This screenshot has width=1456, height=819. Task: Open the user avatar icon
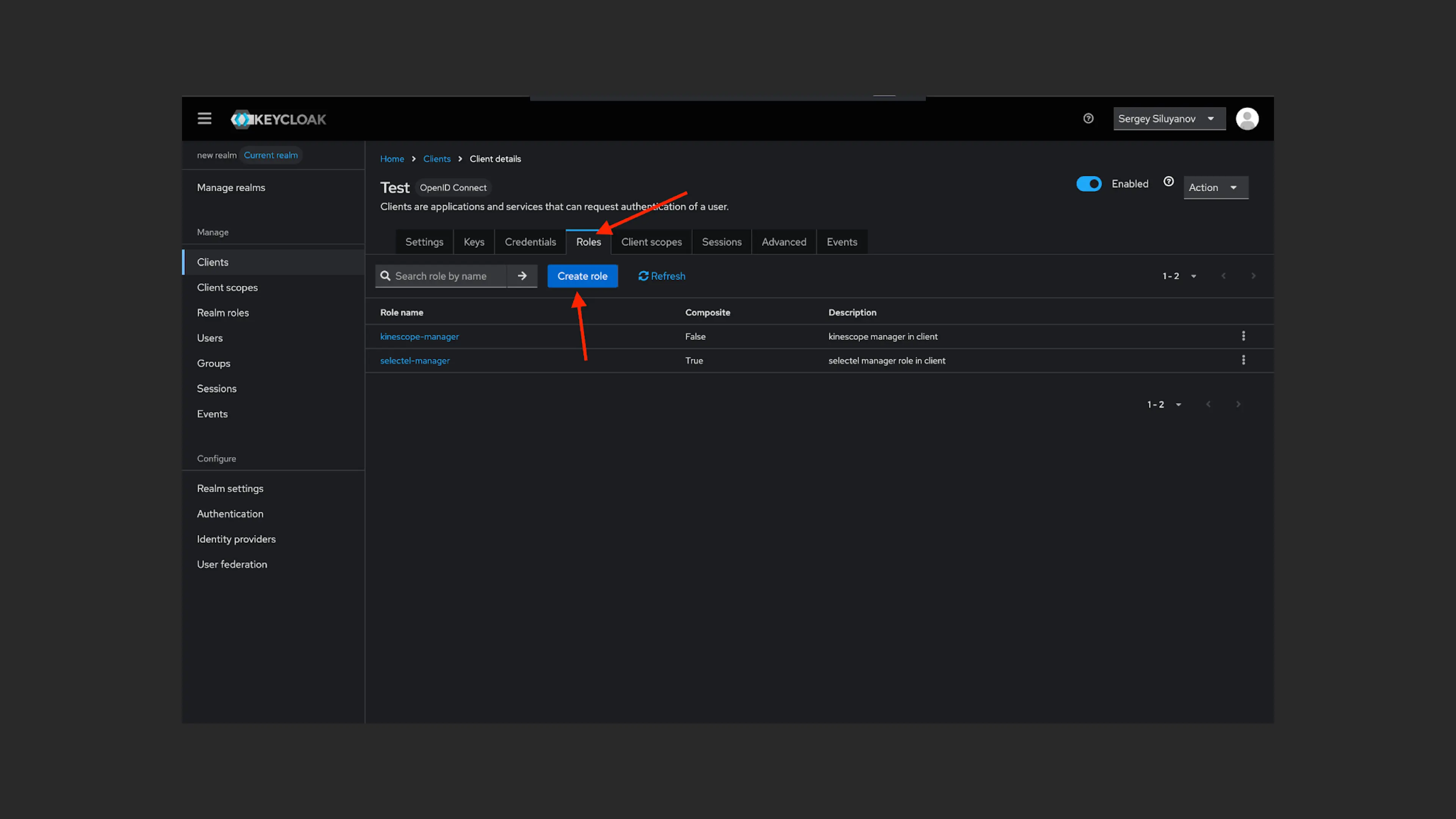point(1247,119)
